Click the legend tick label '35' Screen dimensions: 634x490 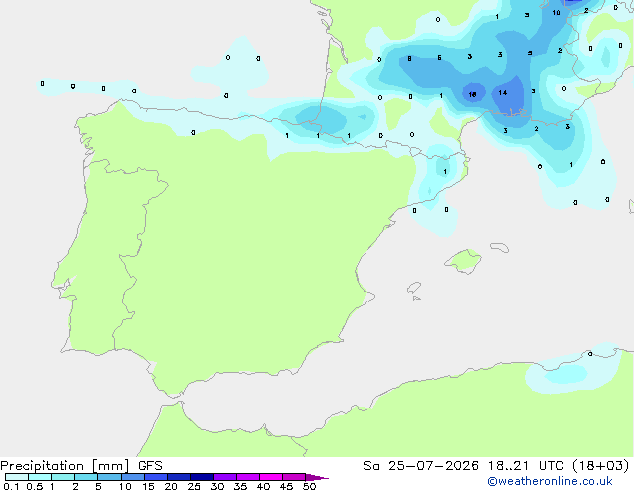pyautogui.click(x=240, y=486)
